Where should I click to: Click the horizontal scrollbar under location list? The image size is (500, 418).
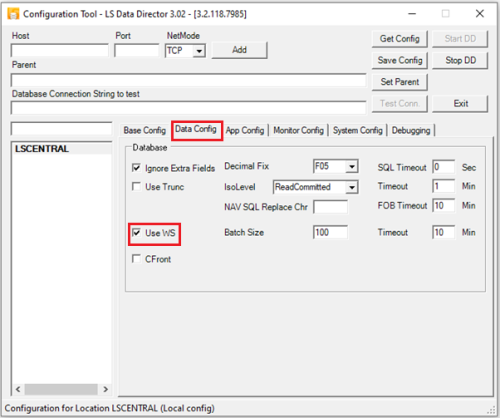tap(61, 389)
